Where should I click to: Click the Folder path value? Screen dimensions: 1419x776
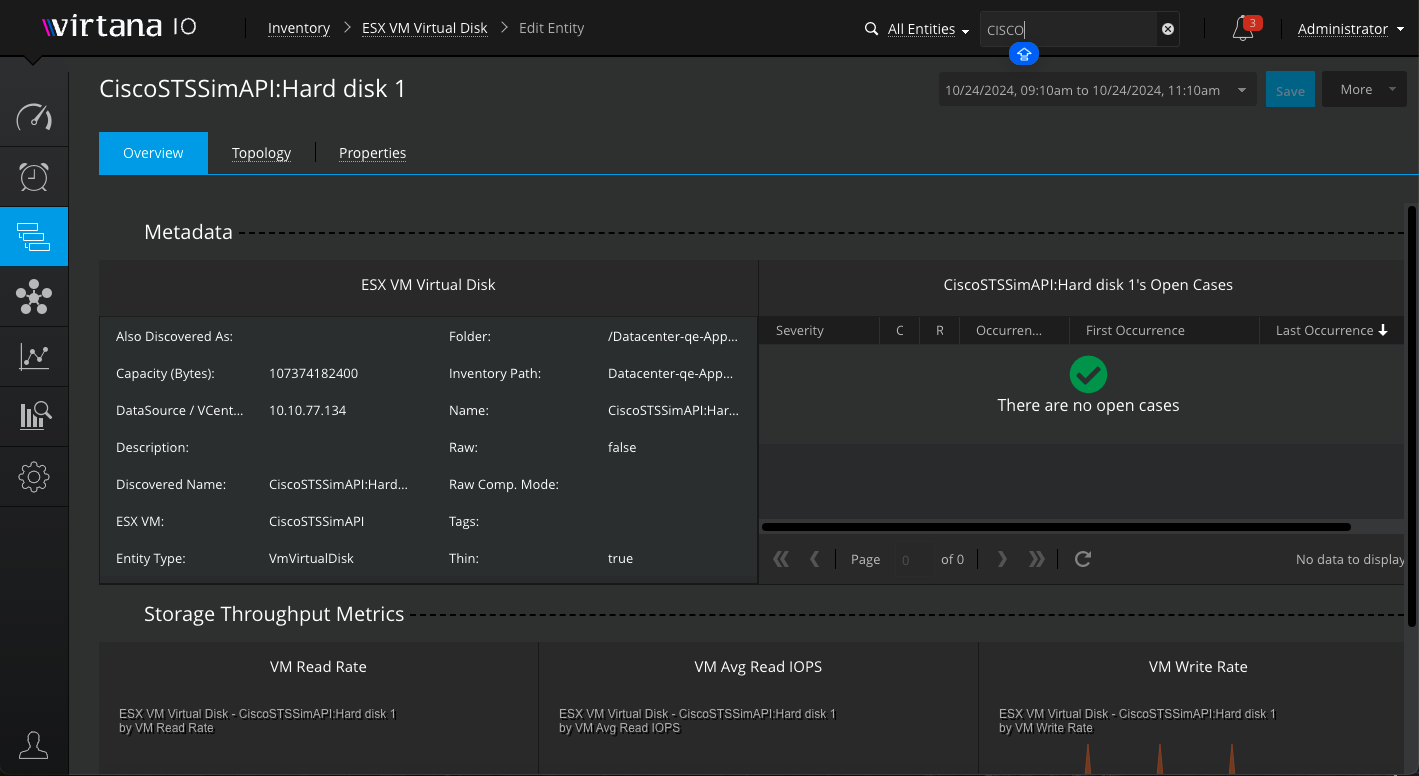click(673, 336)
